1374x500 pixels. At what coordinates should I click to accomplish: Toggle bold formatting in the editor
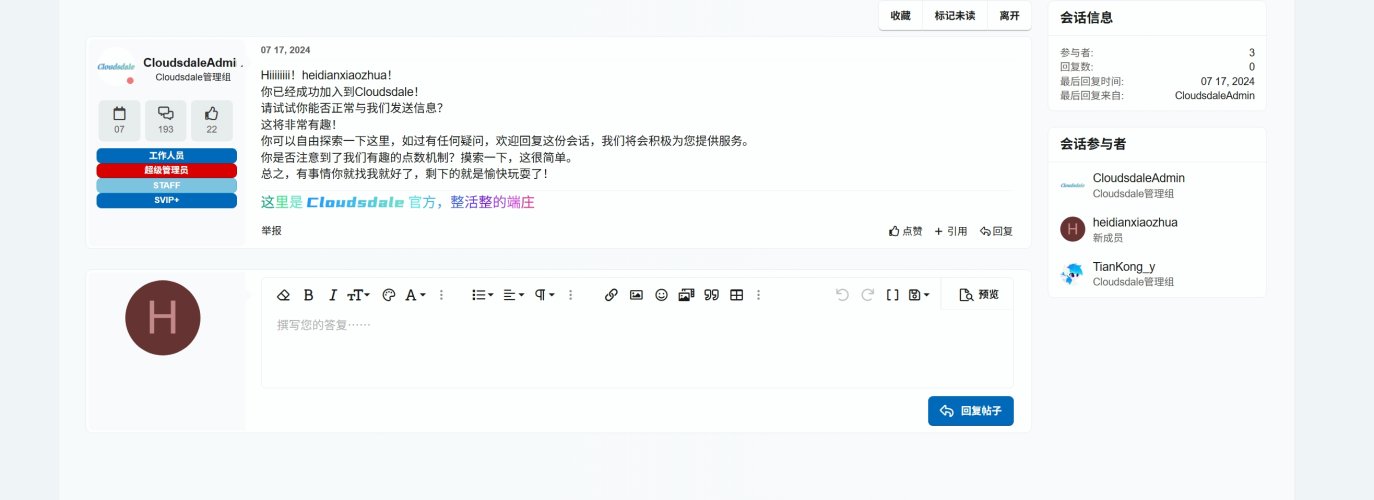pyautogui.click(x=308, y=295)
